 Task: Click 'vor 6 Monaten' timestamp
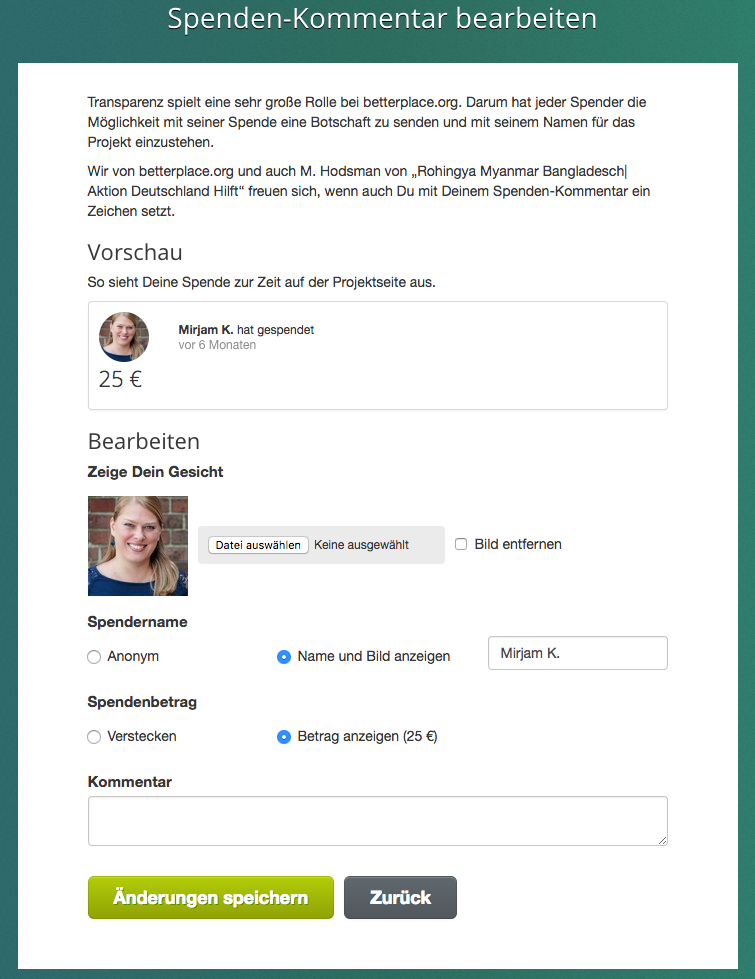pyautogui.click(x=217, y=345)
